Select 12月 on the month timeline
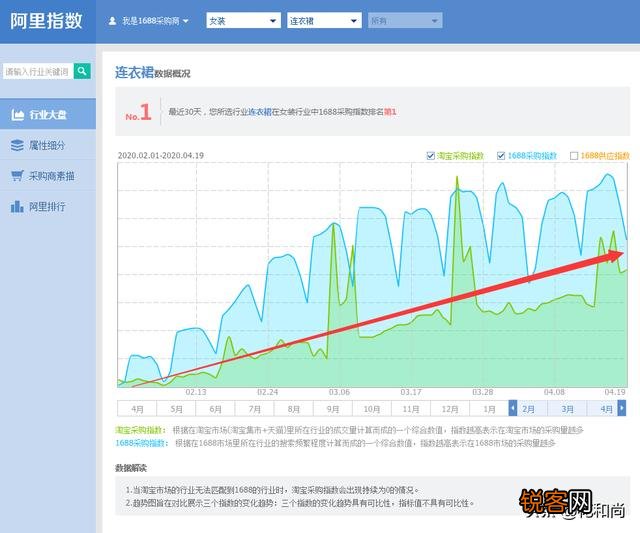Image resolution: width=640 pixels, height=533 pixels. (450, 409)
